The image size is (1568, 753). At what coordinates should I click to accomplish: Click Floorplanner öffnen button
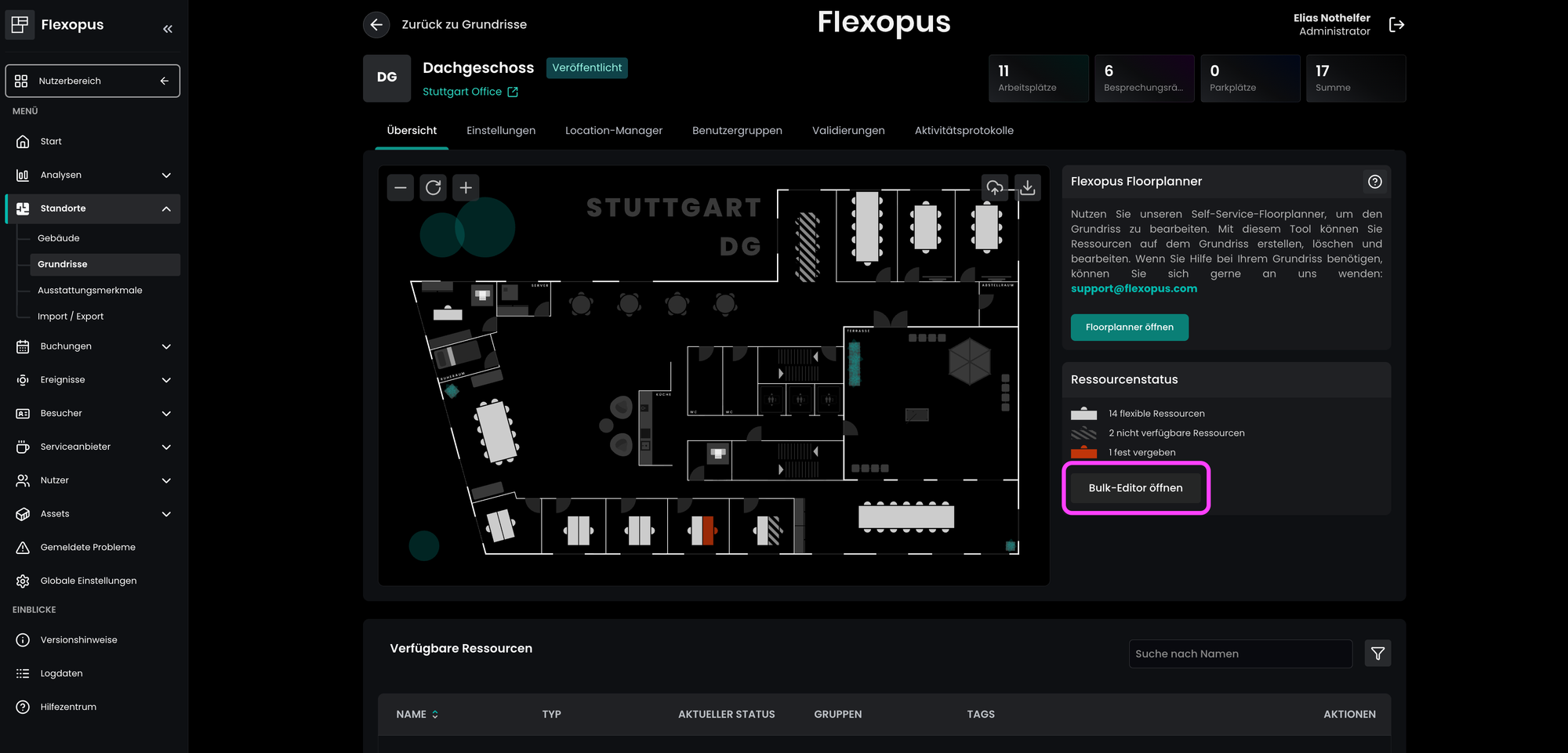pos(1129,328)
